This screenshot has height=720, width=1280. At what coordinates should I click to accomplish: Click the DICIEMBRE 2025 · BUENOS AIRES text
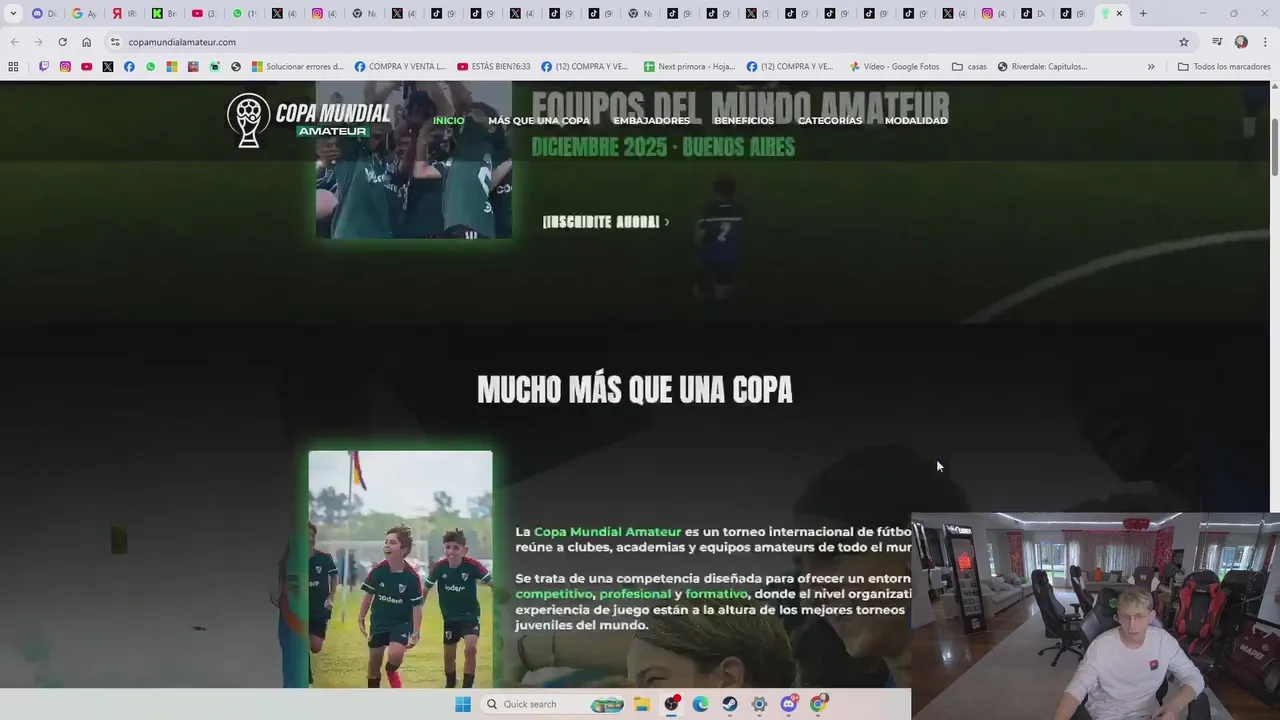663,147
